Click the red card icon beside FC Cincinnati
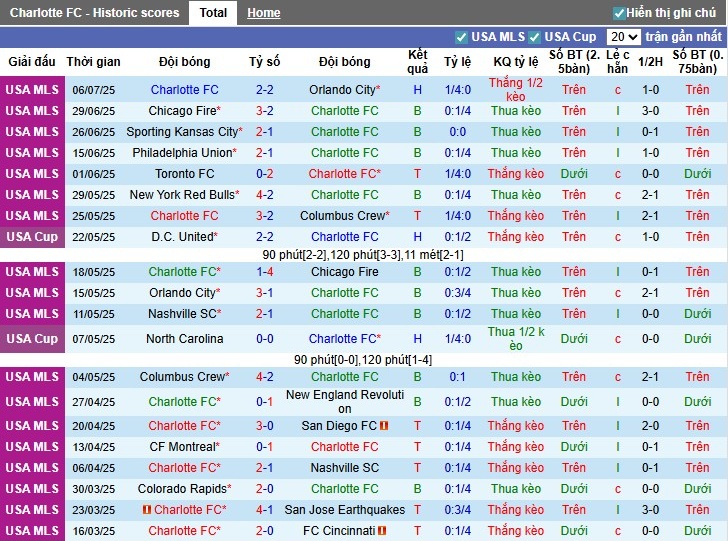728x541 pixels. point(382,530)
